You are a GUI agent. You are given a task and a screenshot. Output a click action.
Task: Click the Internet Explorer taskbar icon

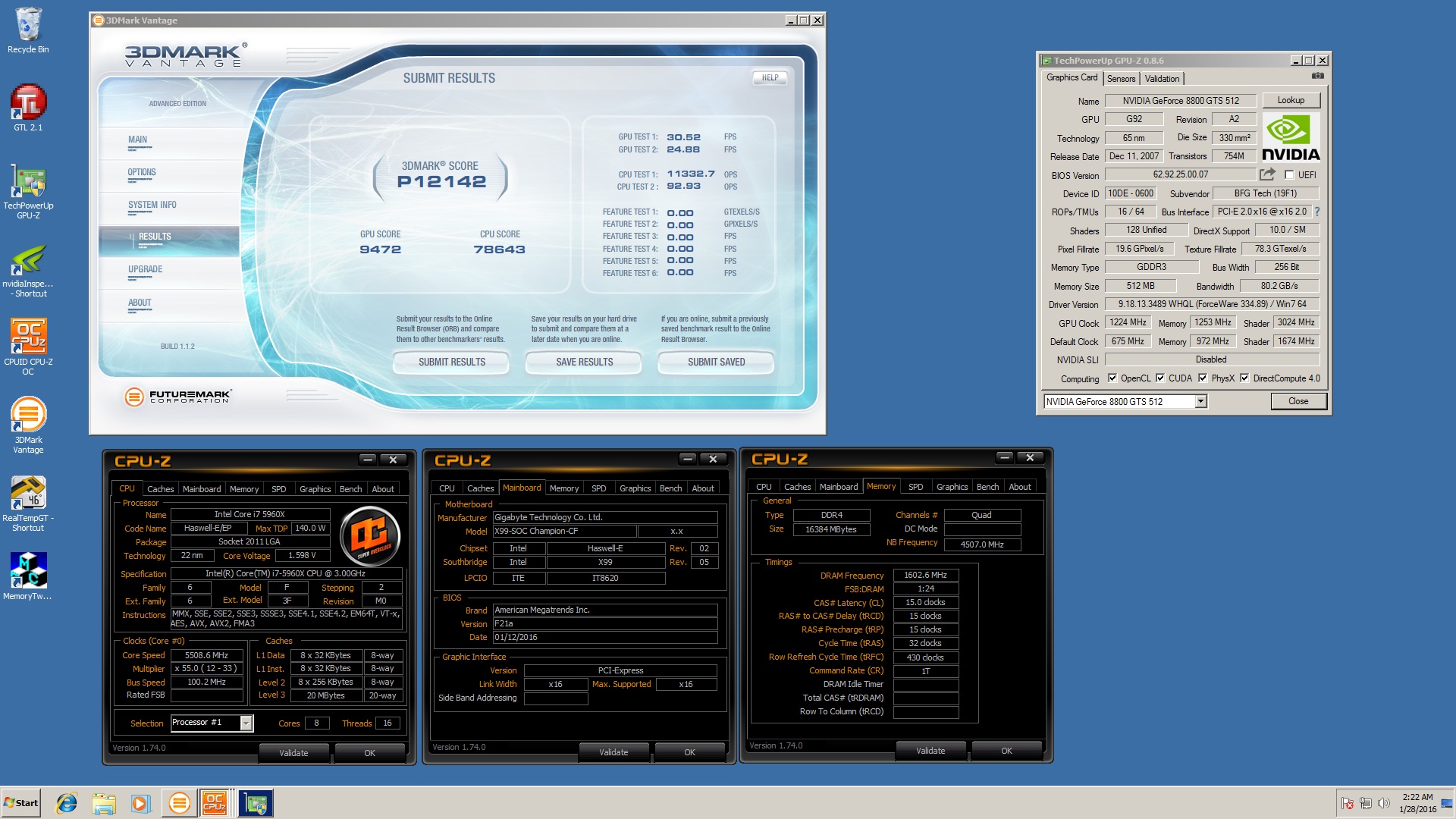[x=67, y=803]
